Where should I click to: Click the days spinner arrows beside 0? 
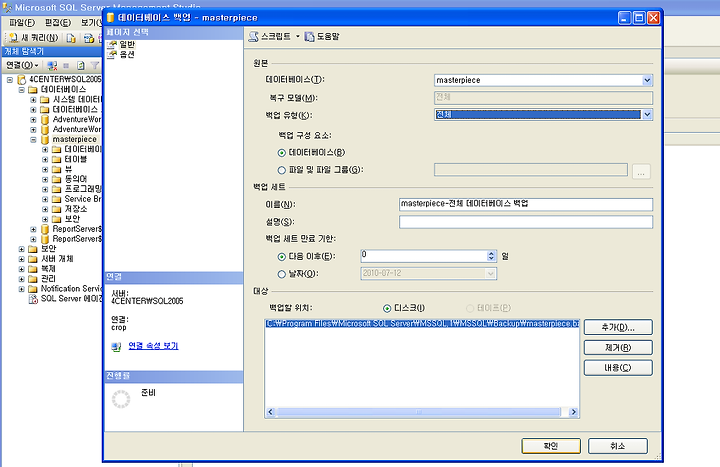pos(491,256)
